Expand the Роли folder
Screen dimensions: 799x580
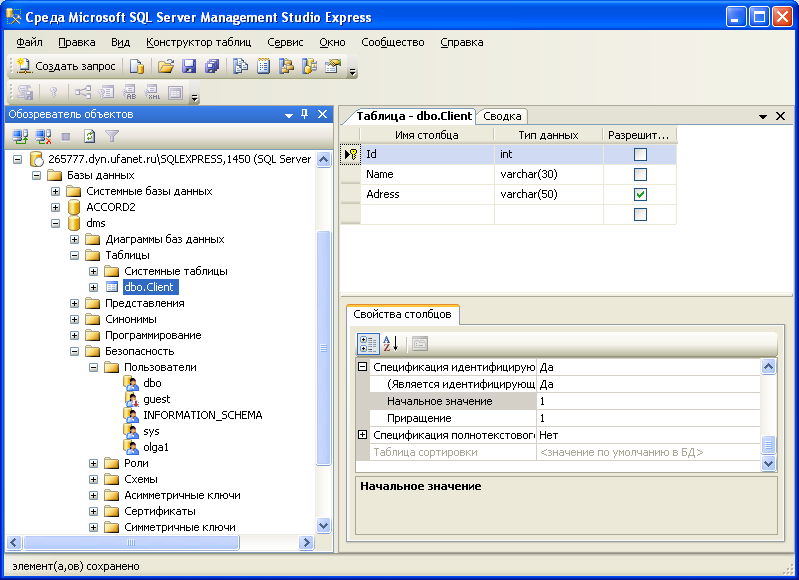coord(93,464)
